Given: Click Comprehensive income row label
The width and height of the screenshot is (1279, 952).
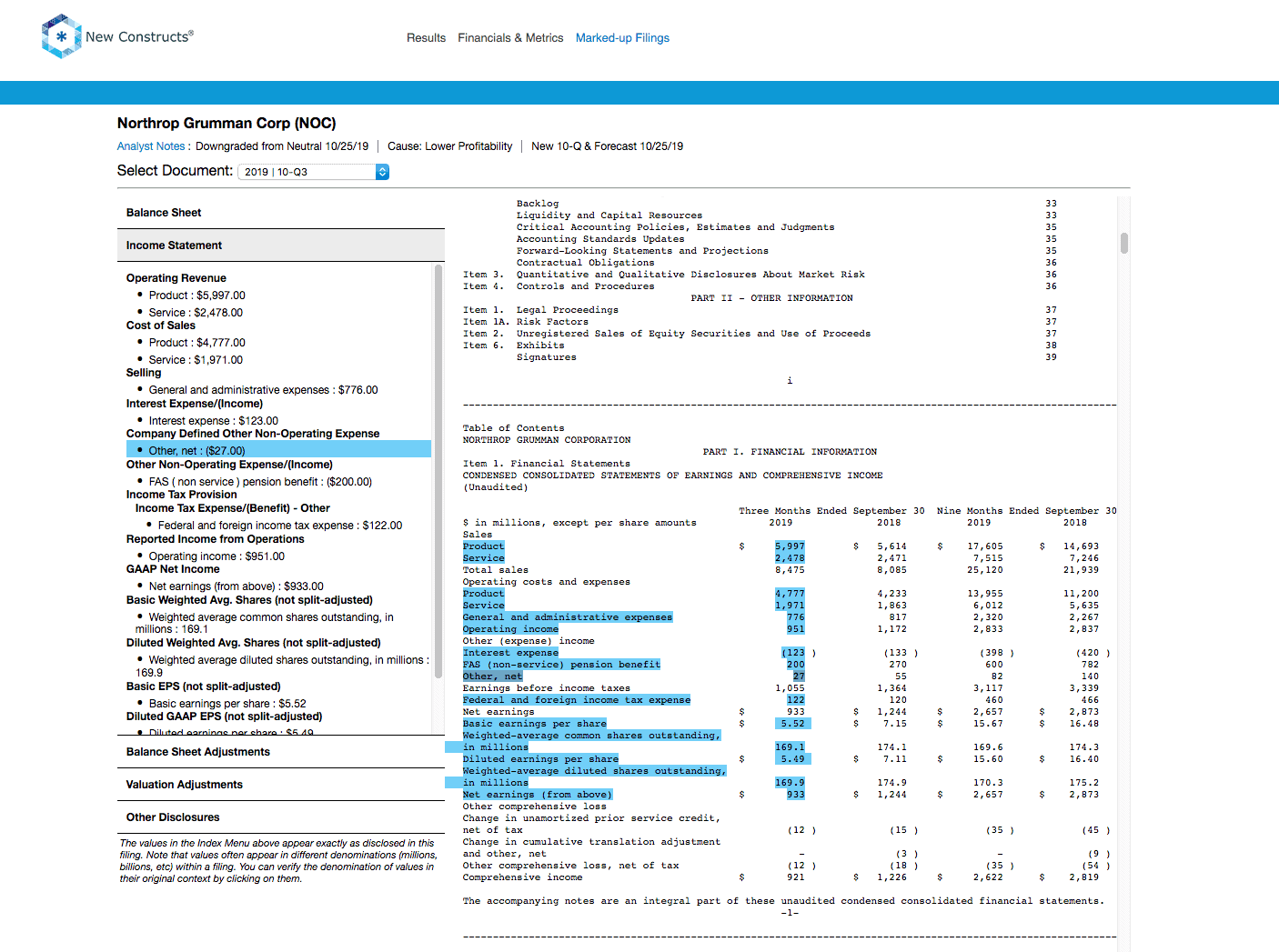Looking at the screenshot, I should pos(523,877).
